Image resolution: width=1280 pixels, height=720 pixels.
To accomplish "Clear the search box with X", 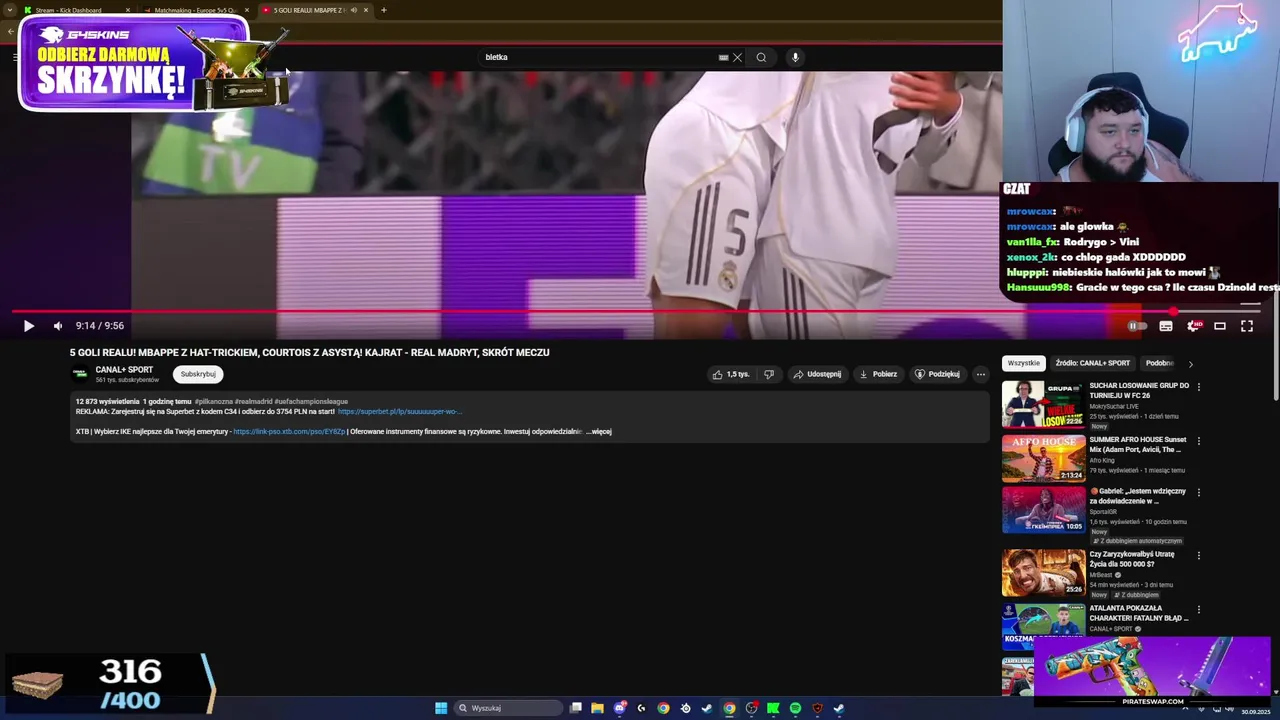I will click(737, 57).
